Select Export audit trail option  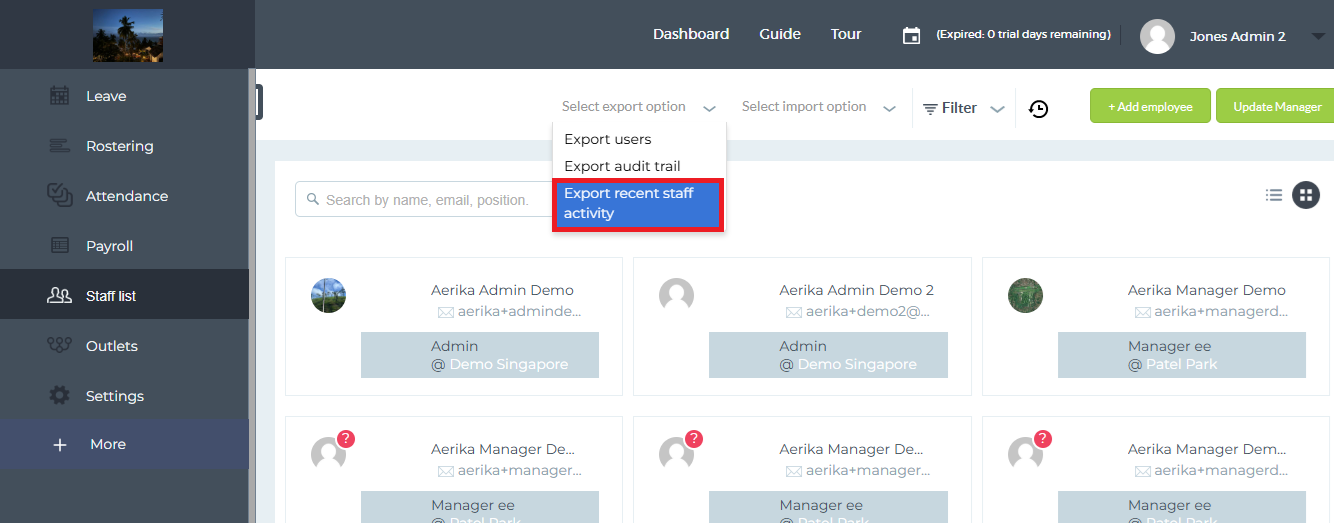click(x=622, y=166)
